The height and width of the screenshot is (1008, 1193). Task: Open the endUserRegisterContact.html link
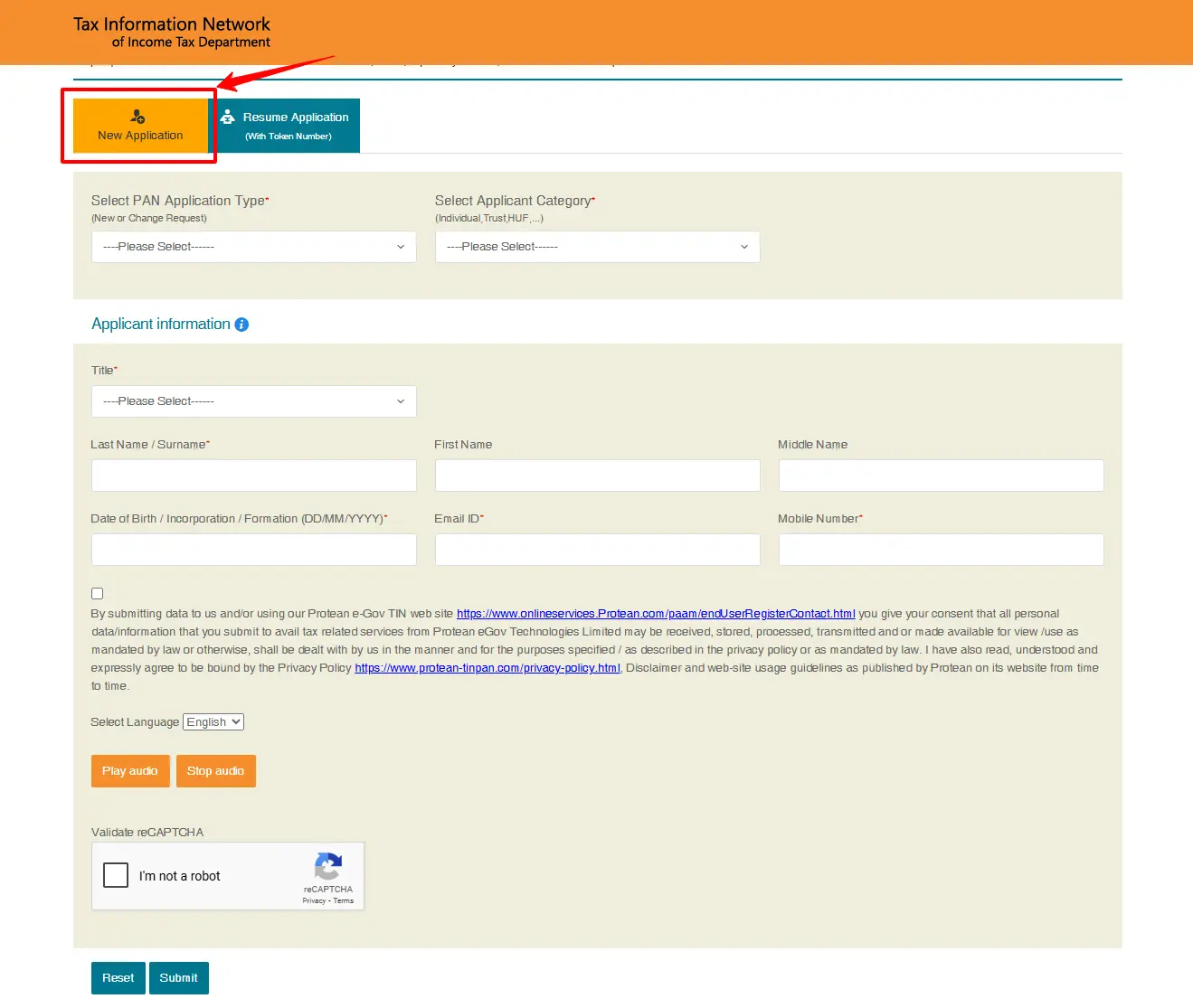655,614
